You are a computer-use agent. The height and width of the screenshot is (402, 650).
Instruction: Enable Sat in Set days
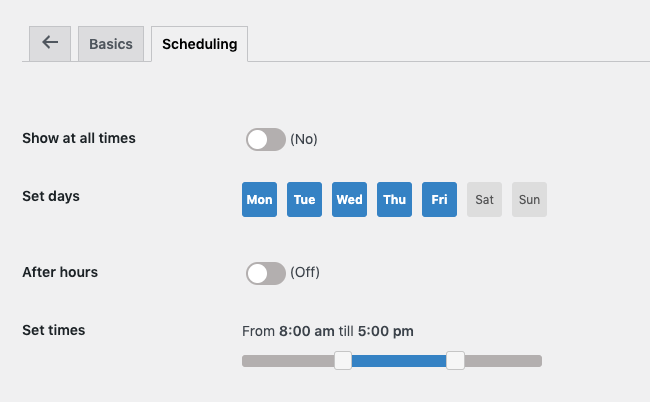click(484, 199)
